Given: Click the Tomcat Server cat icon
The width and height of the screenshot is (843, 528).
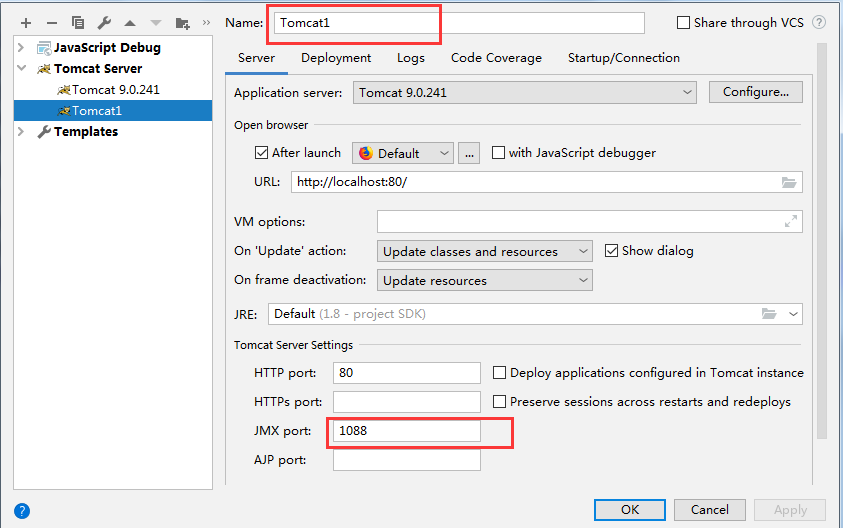Looking at the screenshot, I should click(44, 69).
